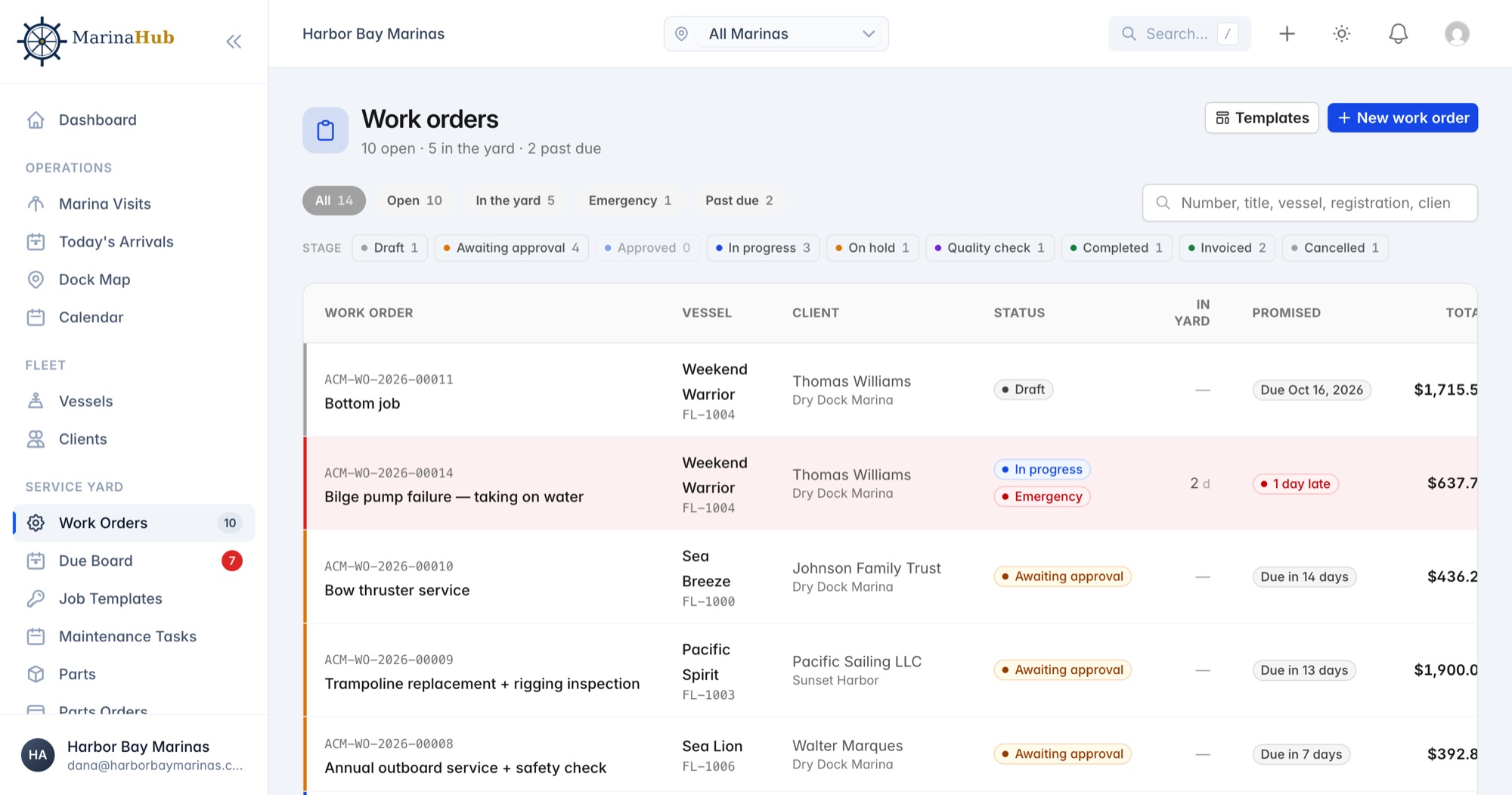Click the Harbor Bay Marinas account footer
1512x795 pixels.
(x=134, y=755)
